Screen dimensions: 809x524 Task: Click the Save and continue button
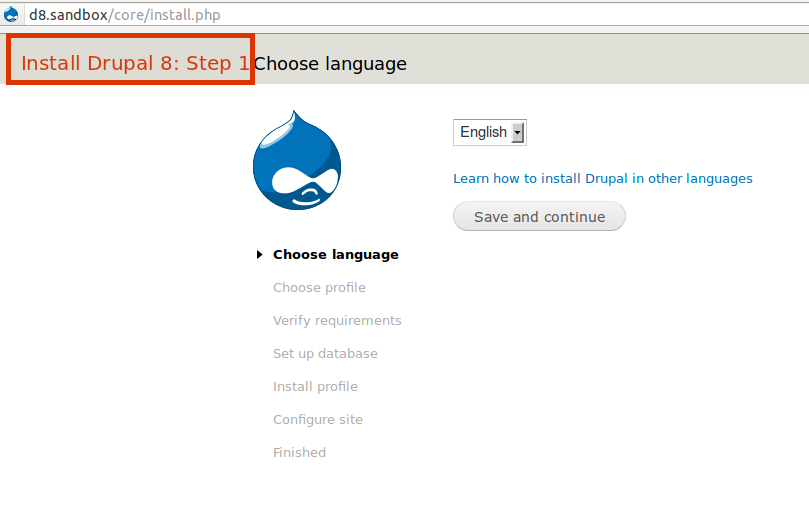539,217
